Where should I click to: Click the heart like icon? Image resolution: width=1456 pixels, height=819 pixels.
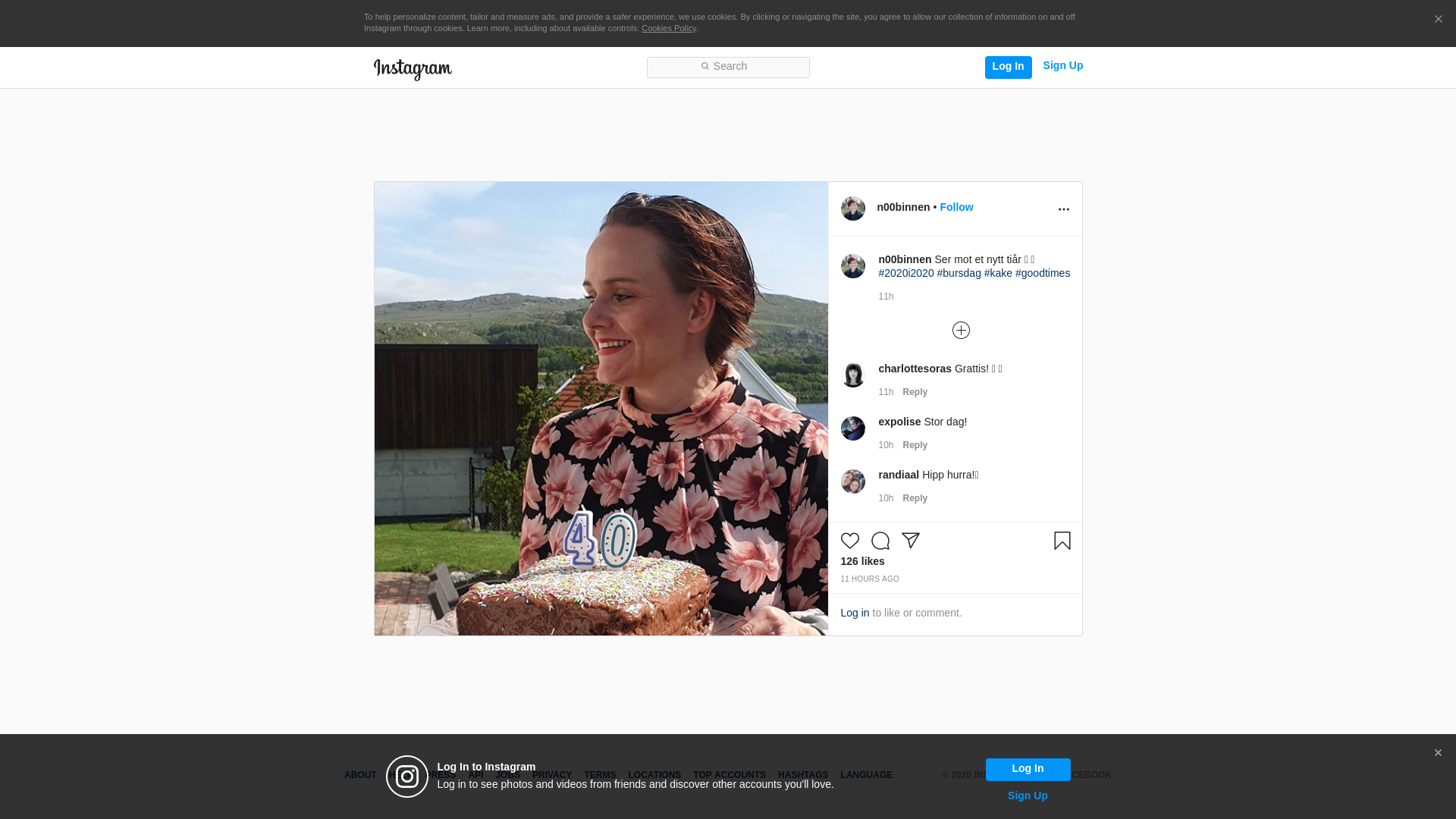click(x=849, y=541)
